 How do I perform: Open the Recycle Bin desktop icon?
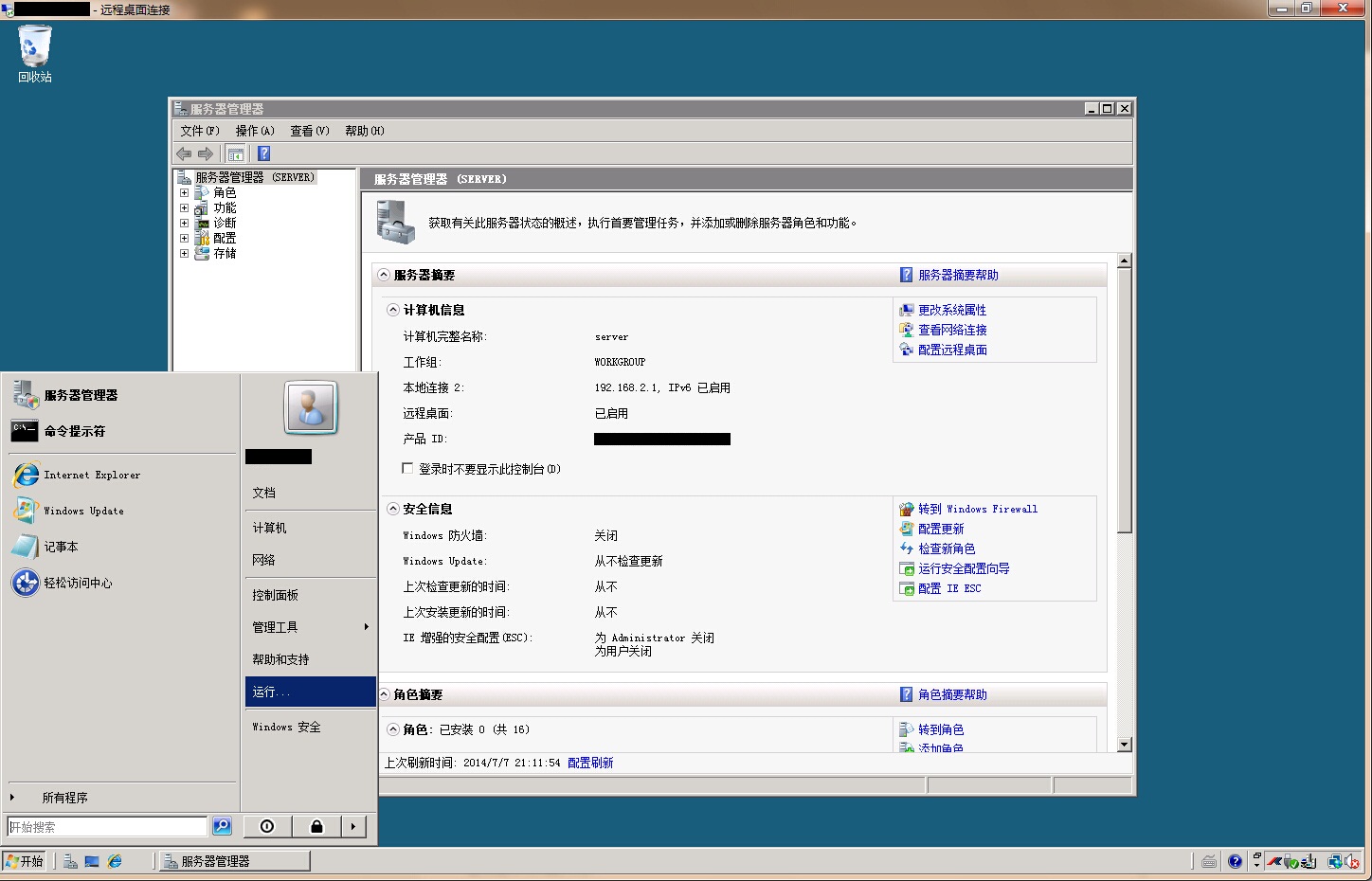35,54
